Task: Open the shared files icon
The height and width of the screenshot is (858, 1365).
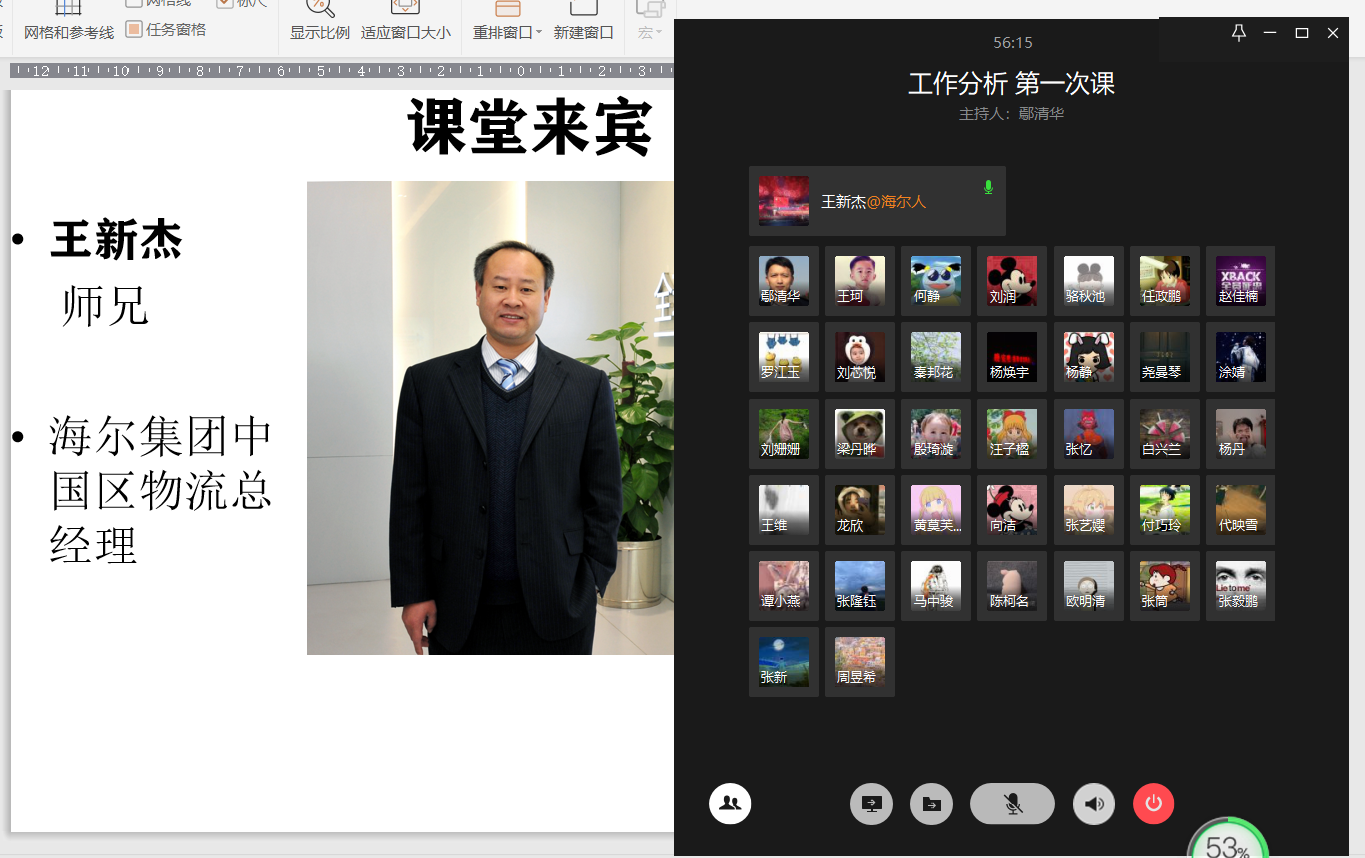Action: 931,803
